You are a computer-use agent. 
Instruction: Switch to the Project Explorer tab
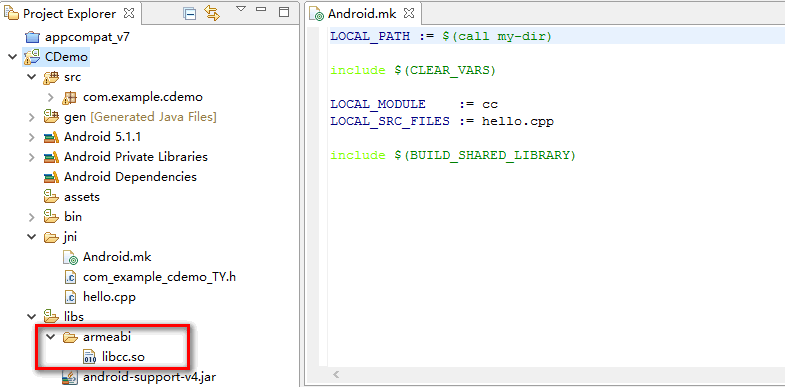click(x=70, y=14)
